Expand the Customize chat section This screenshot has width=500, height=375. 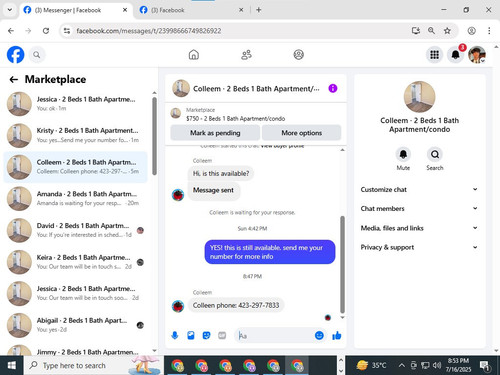coord(419,189)
